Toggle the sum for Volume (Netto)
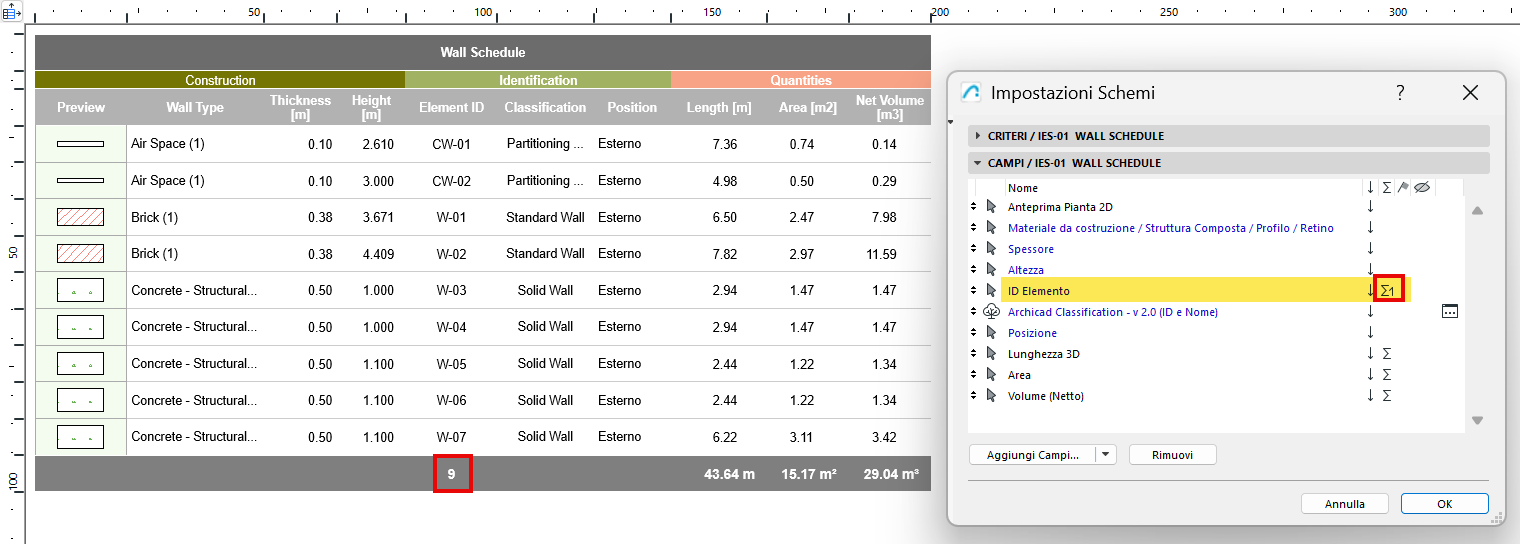This screenshot has width=1520, height=544. (1386, 396)
